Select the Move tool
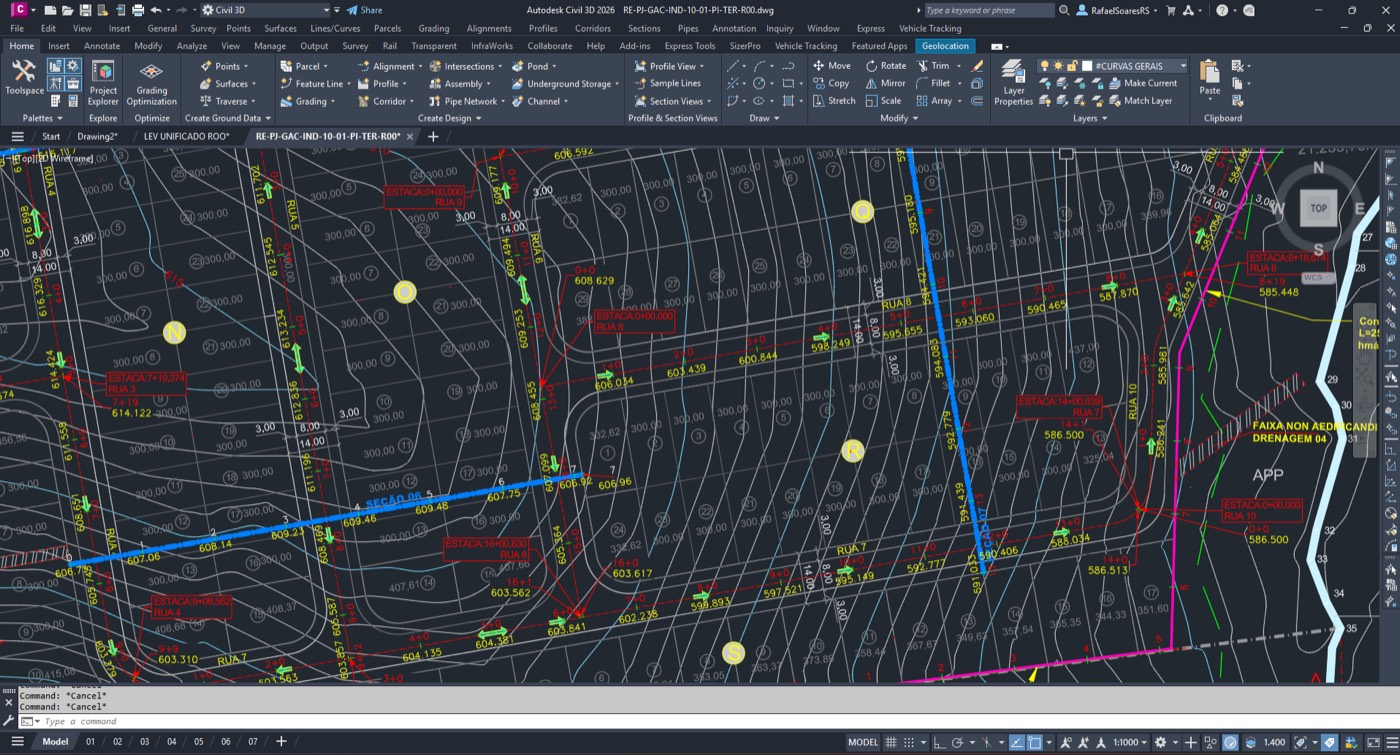This screenshot has height=755, width=1400. 831,66
